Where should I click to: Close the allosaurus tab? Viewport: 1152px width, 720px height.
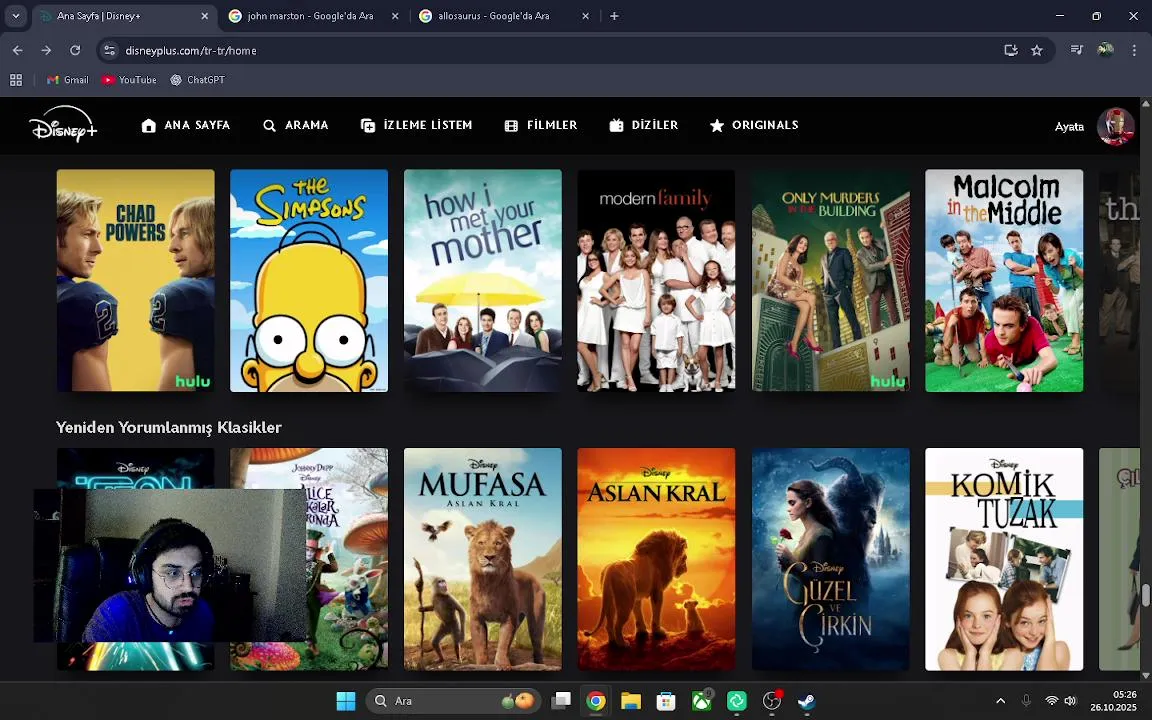tap(585, 16)
